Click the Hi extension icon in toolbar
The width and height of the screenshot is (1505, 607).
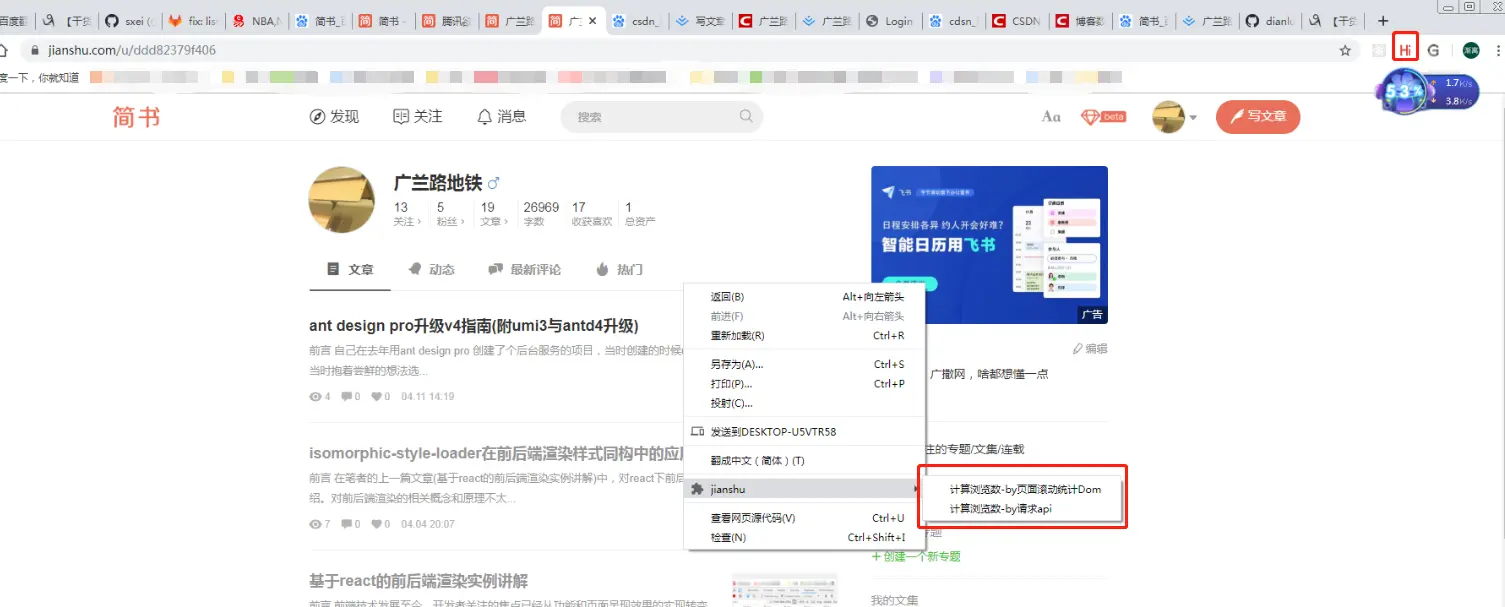click(x=1406, y=49)
